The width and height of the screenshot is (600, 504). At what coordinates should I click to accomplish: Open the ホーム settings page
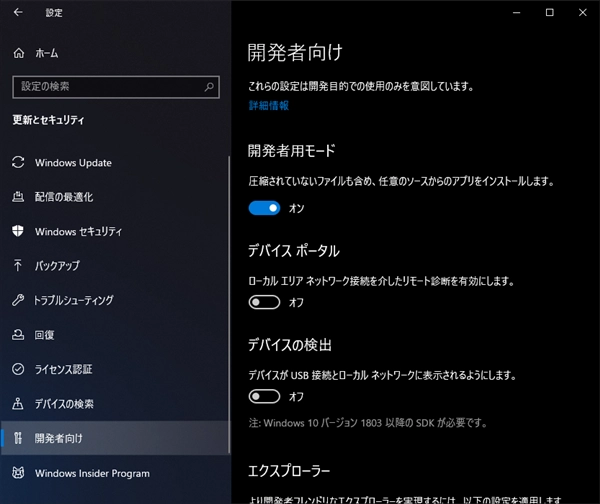(115, 53)
